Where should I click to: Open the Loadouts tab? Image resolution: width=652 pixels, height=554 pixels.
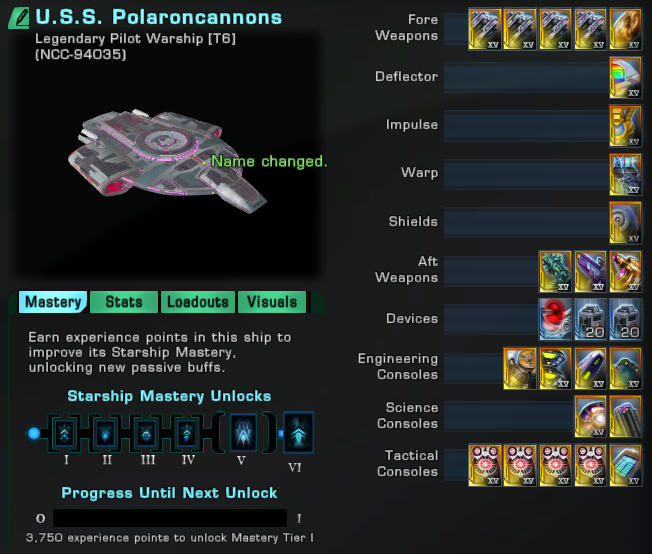coord(198,302)
